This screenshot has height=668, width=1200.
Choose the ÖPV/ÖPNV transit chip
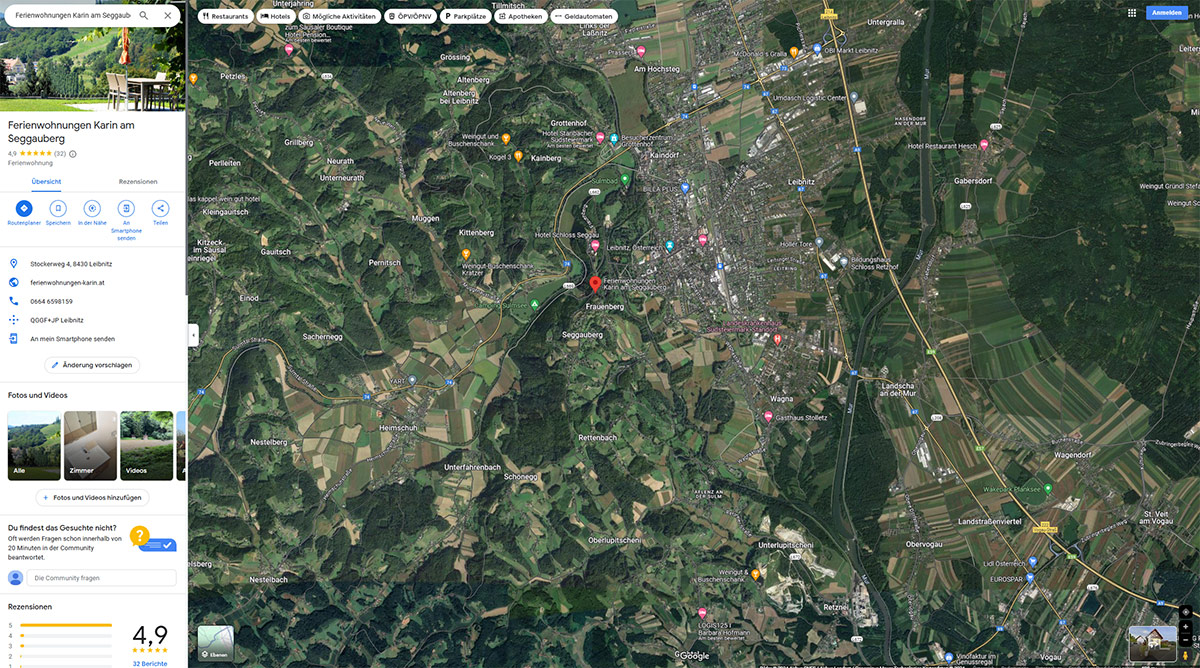coord(411,16)
